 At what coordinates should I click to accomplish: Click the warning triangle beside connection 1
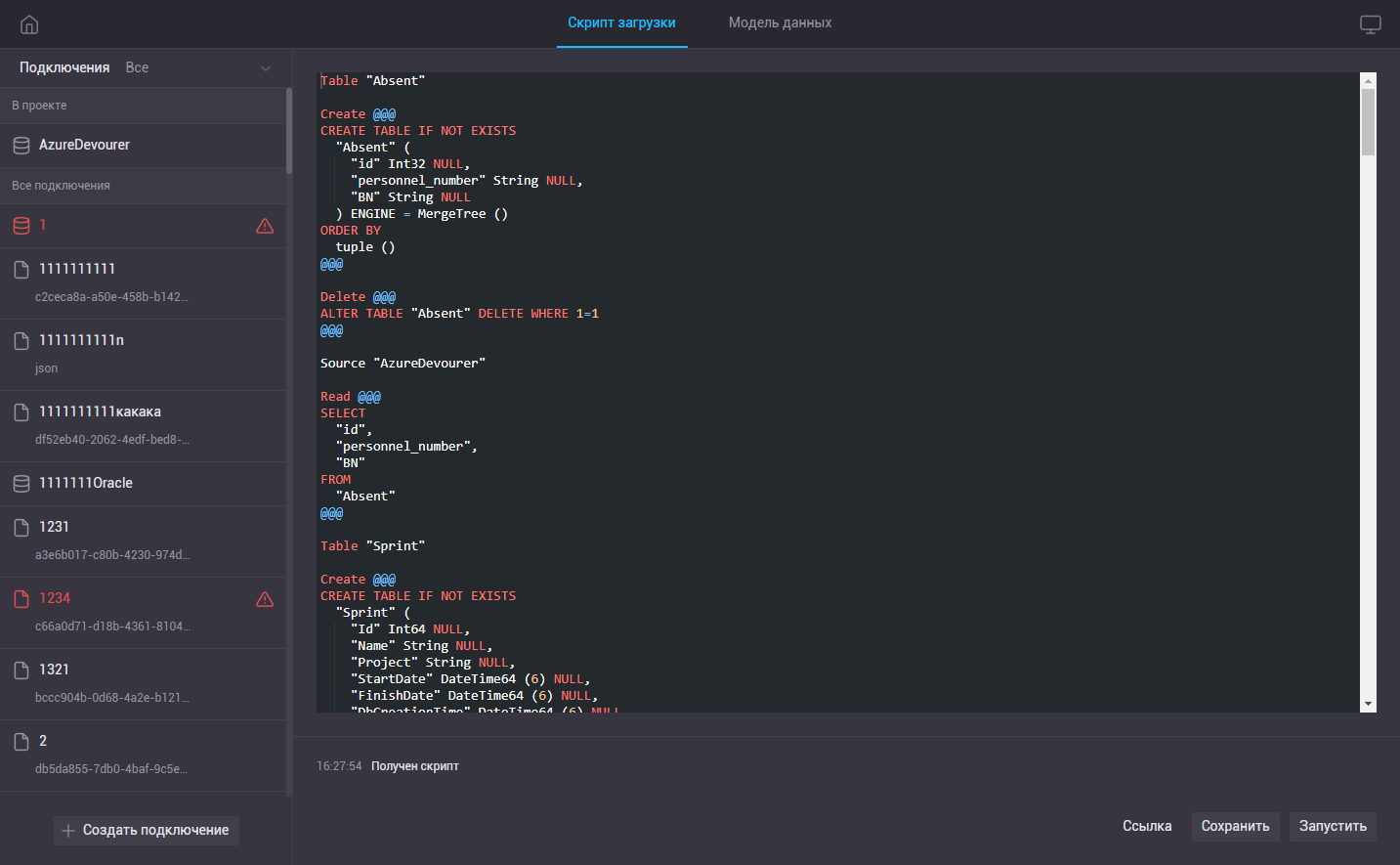pyautogui.click(x=265, y=226)
